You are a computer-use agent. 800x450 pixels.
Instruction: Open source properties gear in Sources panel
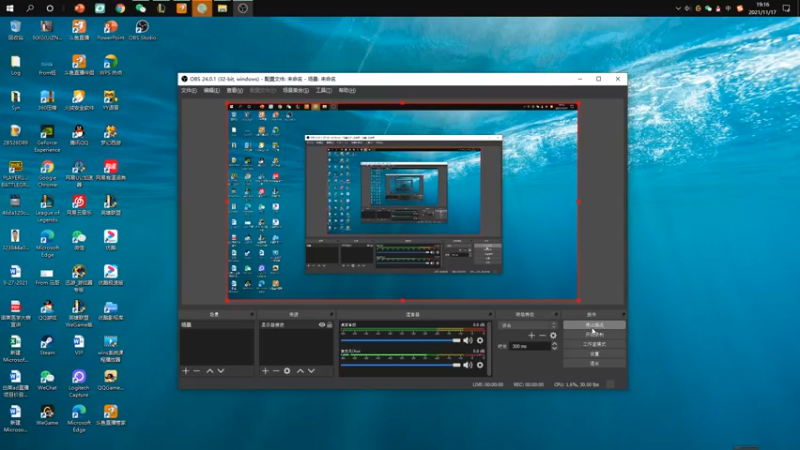[x=287, y=371]
